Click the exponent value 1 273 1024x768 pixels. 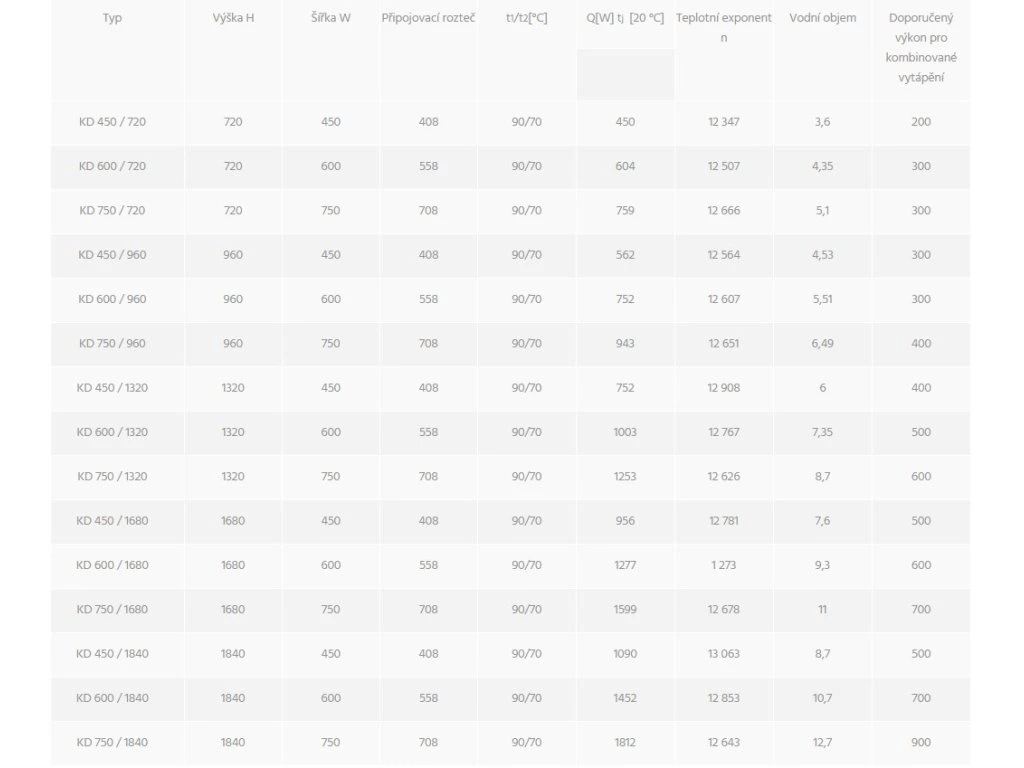pos(724,565)
